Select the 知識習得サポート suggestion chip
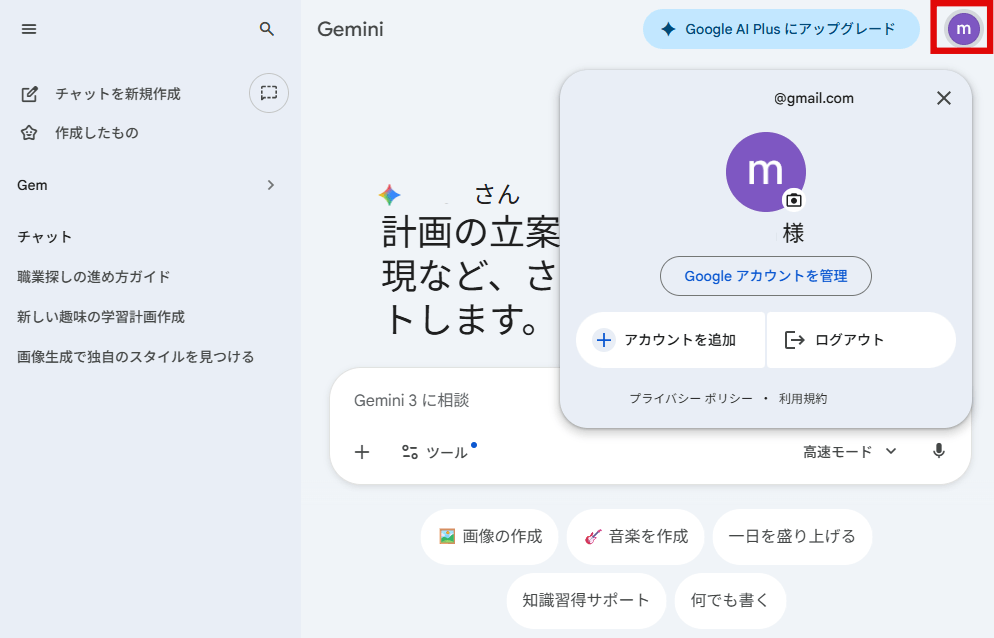This screenshot has width=994, height=638. coord(586,600)
